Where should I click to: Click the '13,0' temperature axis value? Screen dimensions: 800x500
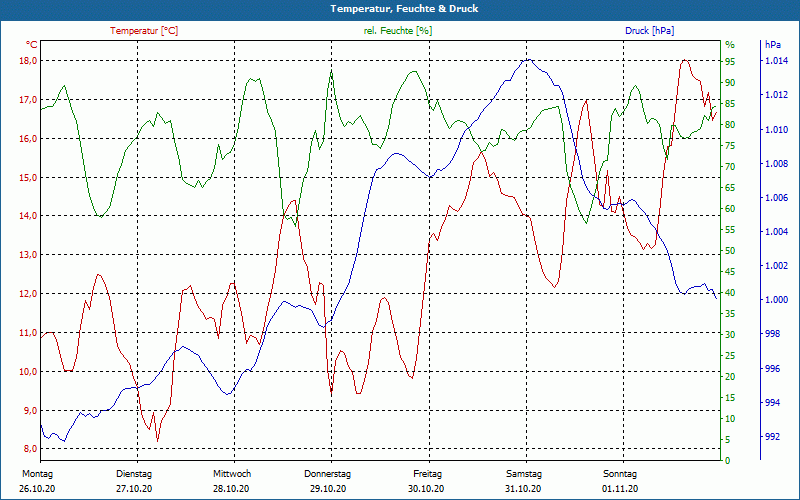(x=29, y=255)
